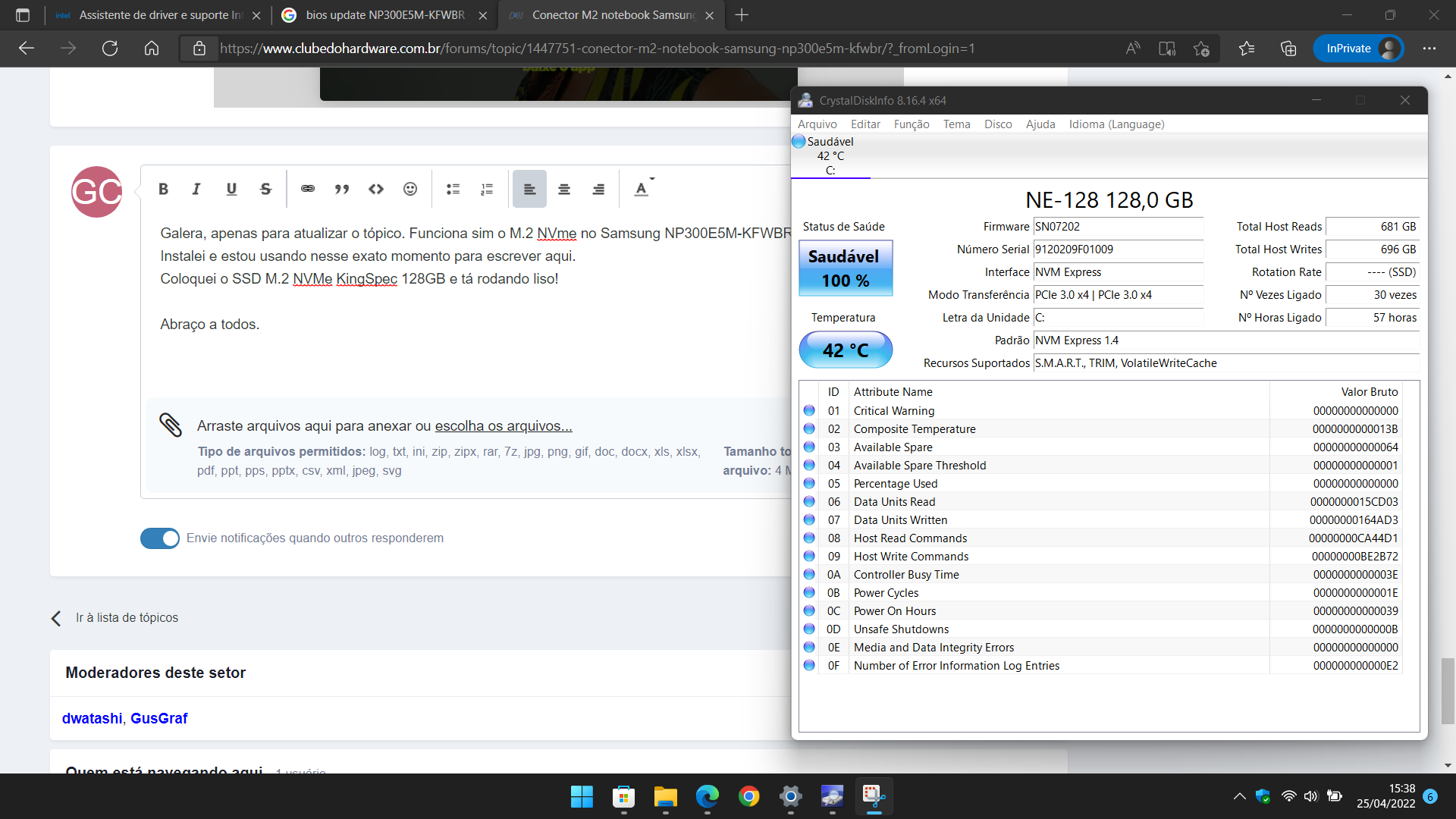Image resolution: width=1456 pixels, height=819 pixels.
Task: Open the Arquivo menu in CrystalDiskInfo
Action: click(x=817, y=124)
